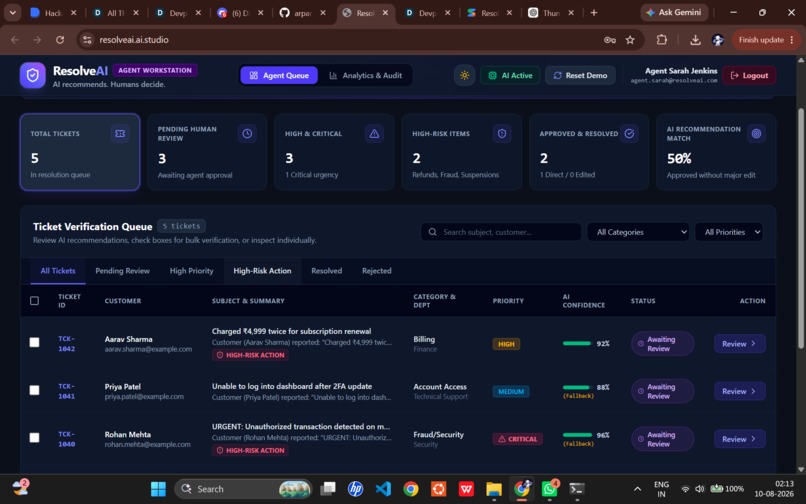806x504 pixels.
Task: Open the browser extensions puzzle icon
Action: coord(662,40)
